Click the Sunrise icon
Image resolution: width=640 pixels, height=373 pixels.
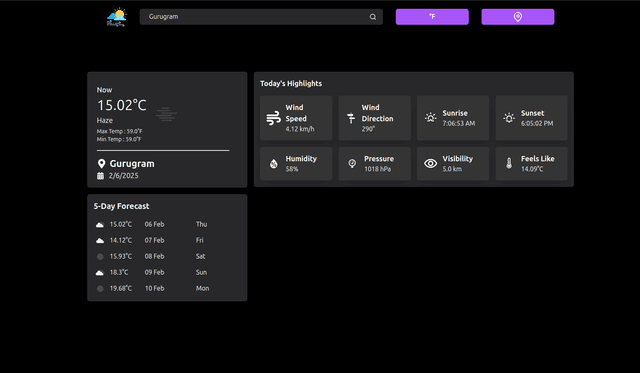[x=430, y=118]
